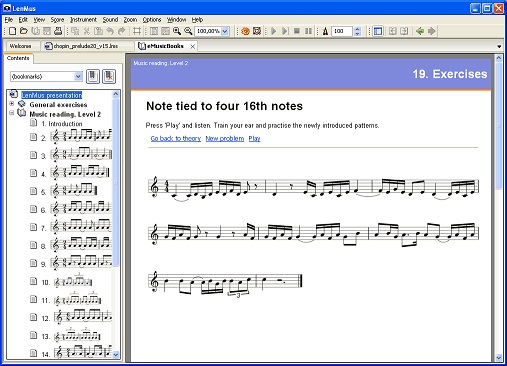The image size is (507, 366).
Task: Click the add bookmark icon
Action: (x=93, y=76)
